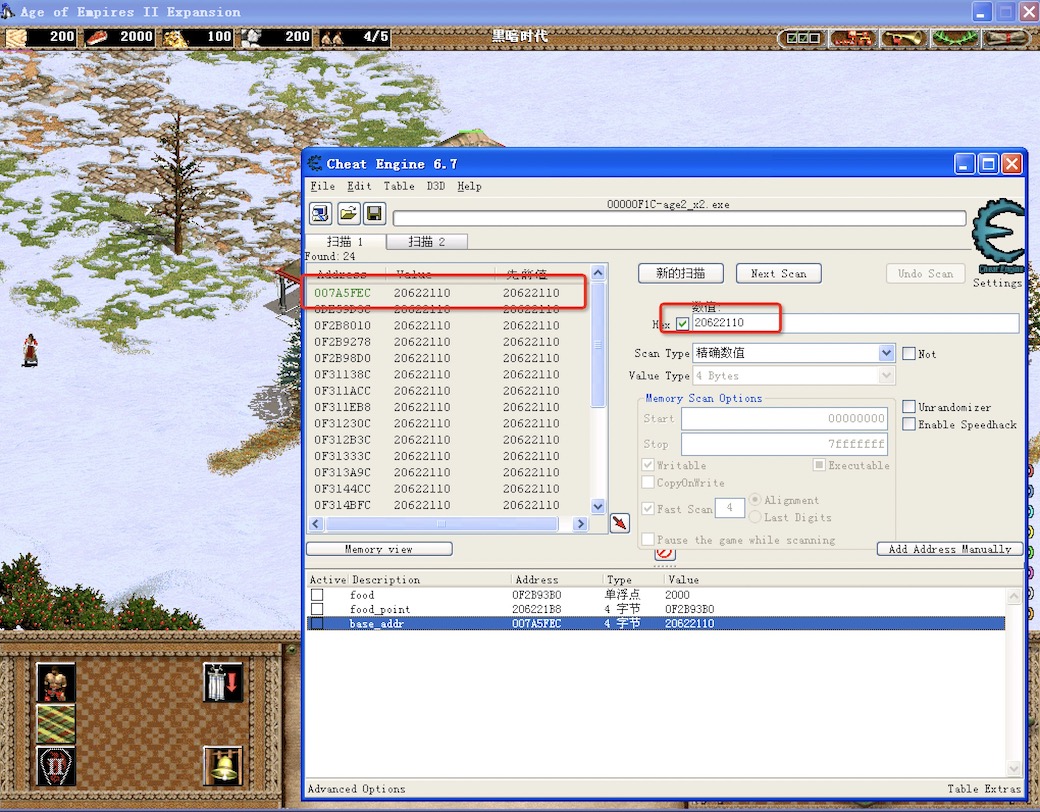Activate the food_point entry checkbox
Image resolution: width=1040 pixels, height=812 pixels.
[317, 609]
